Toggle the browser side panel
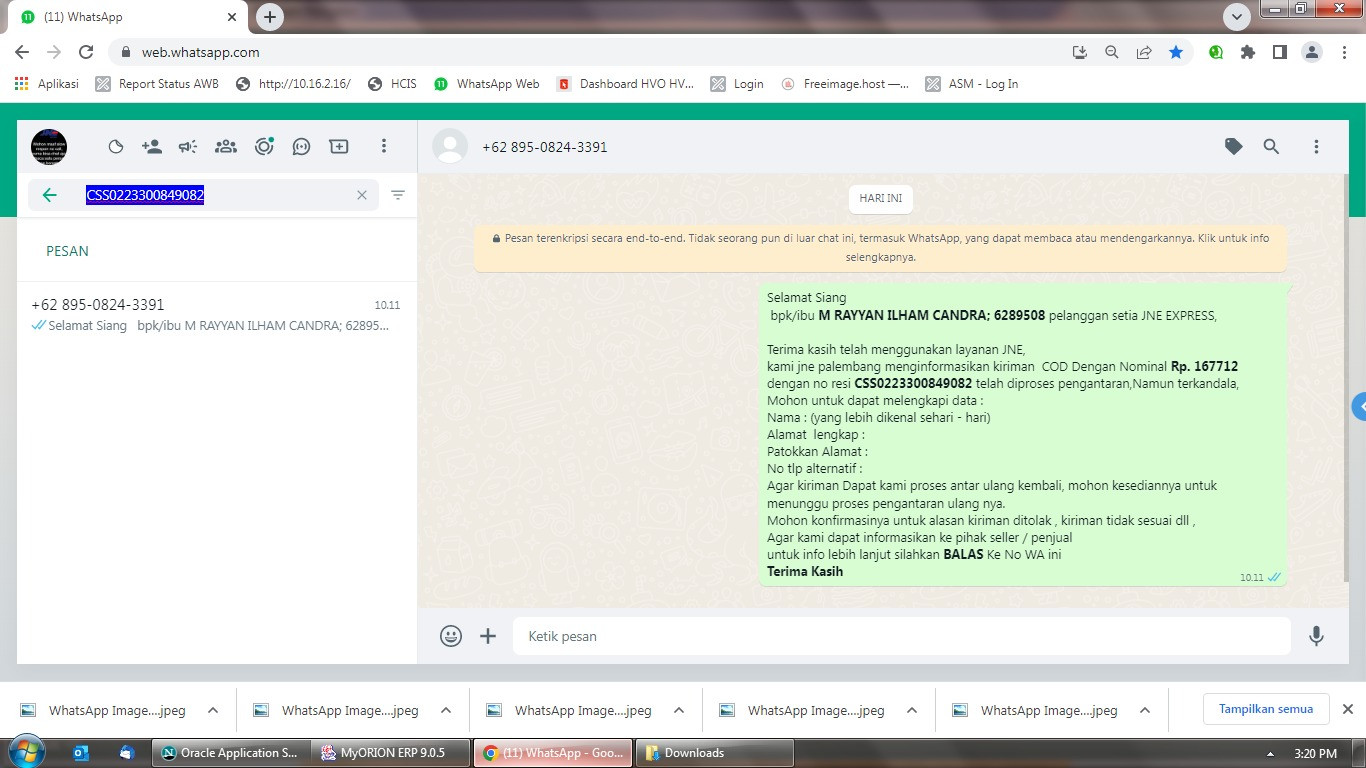1366x768 pixels. click(x=1280, y=52)
